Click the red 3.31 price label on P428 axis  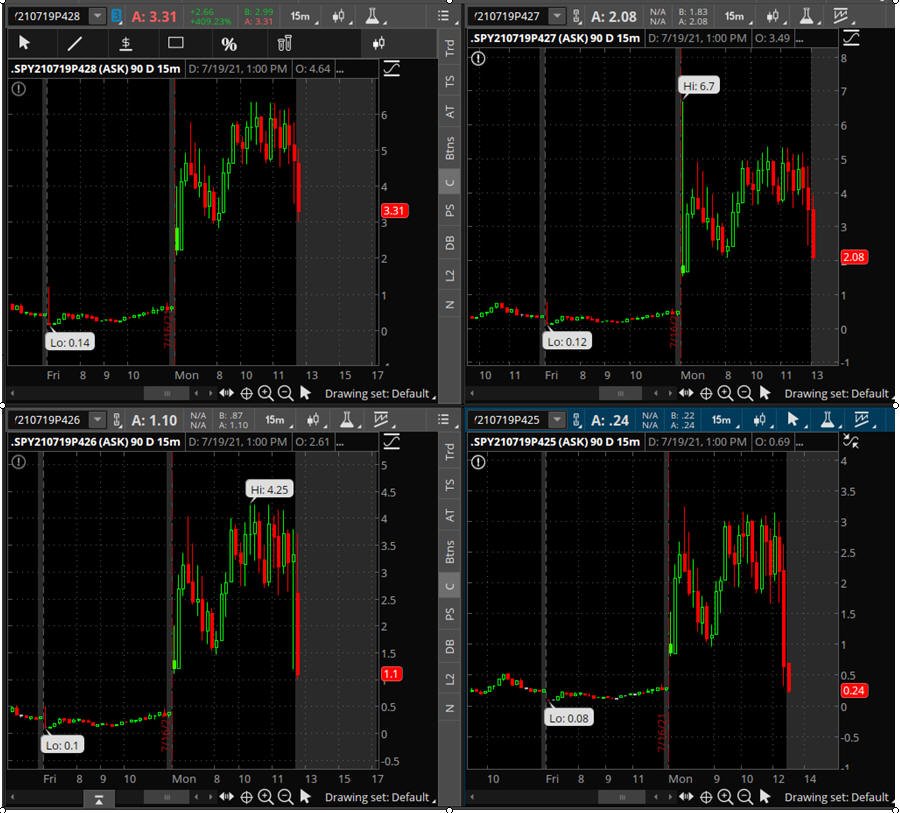tap(394, 211)
